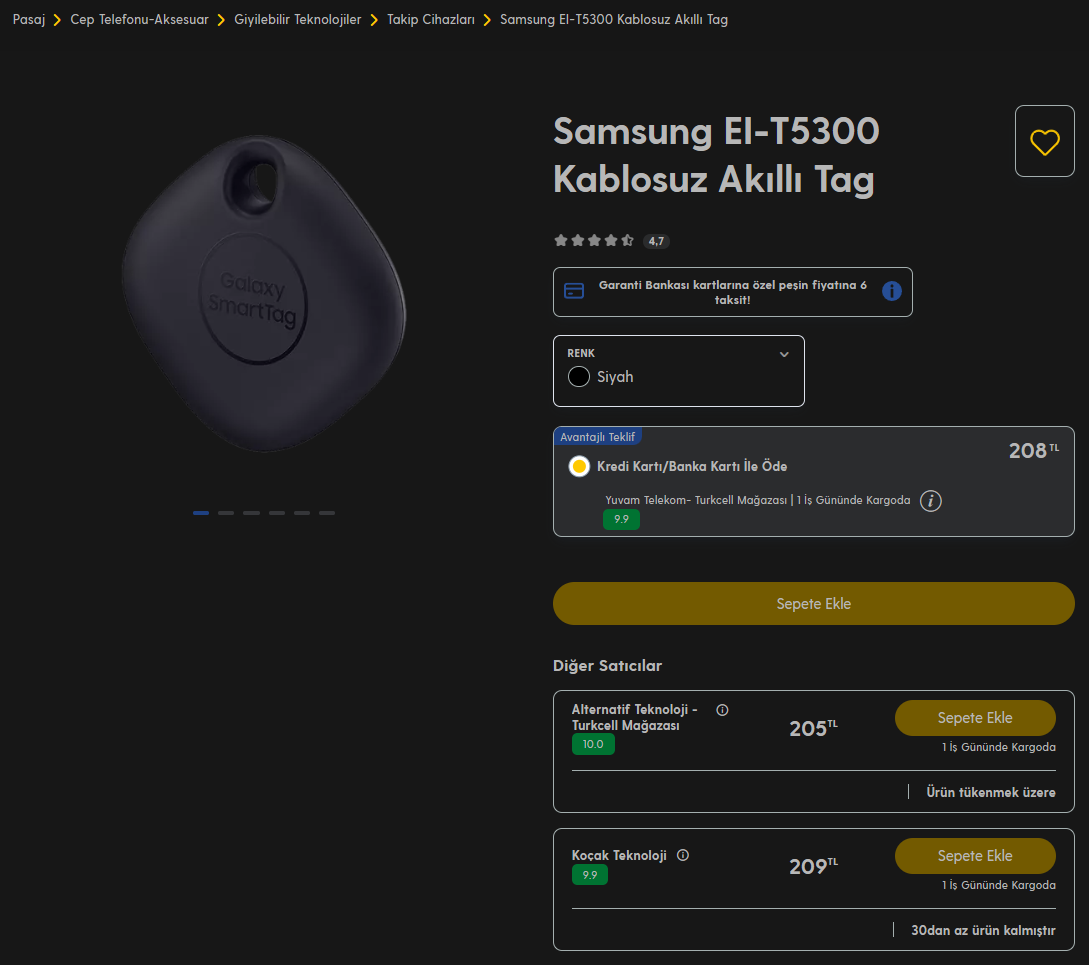This screenshot has height=965, width=1089.
Task: Select Kredi Kartı/Banka Kartı payment radio button
Action: click(579, 466)
